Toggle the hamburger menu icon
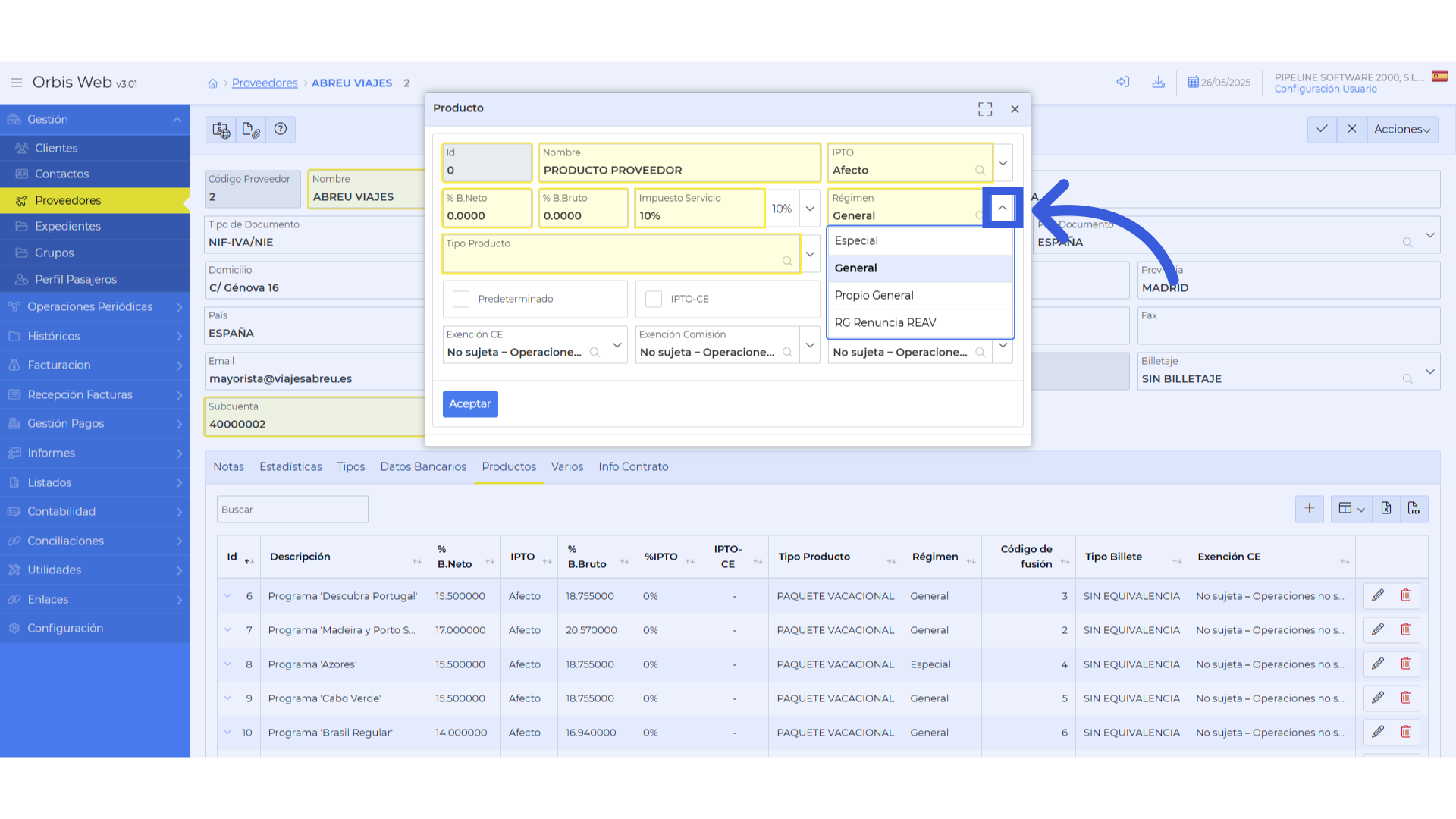Viewport: 1456px width, 819px height. coord(16,83)
